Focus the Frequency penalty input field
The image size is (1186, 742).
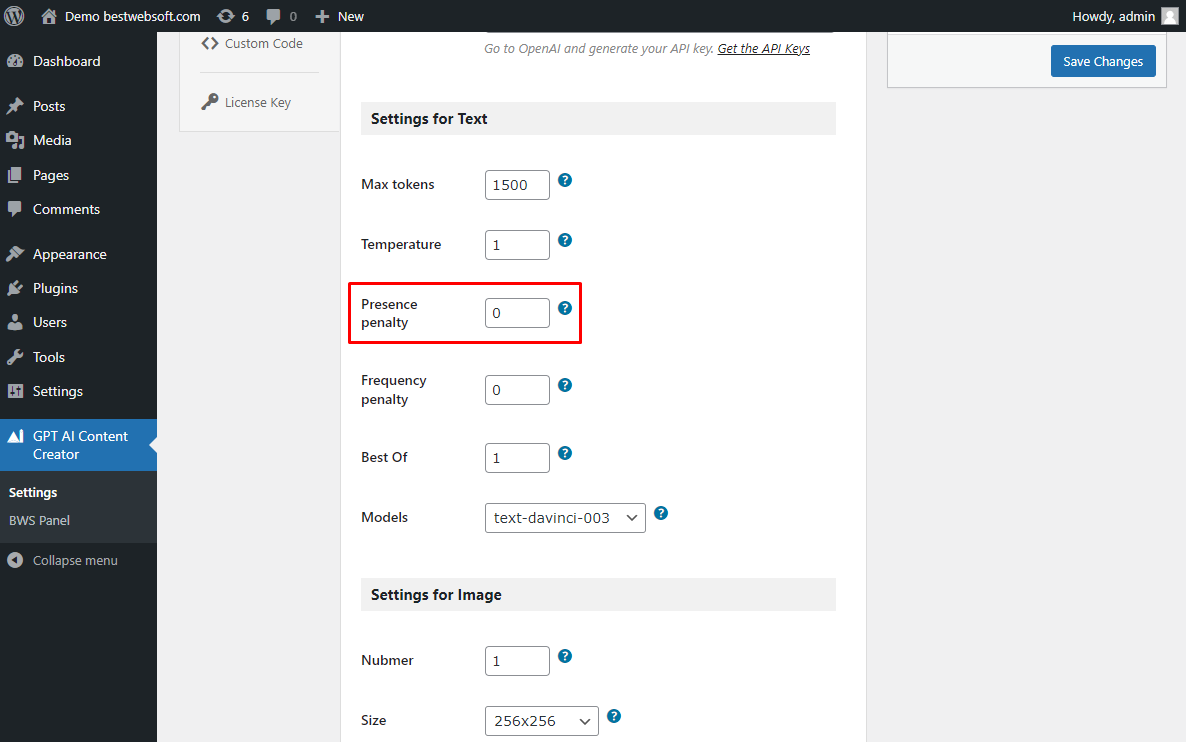coord(517,390)
